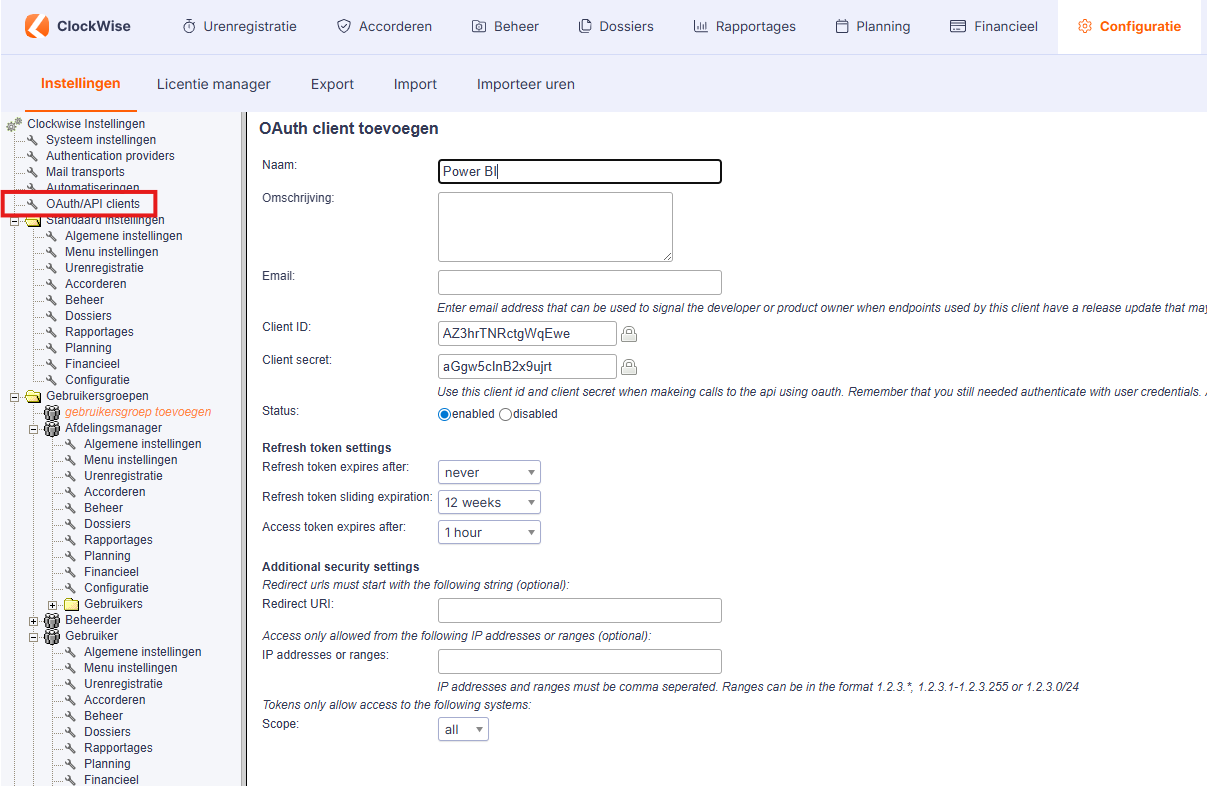Click the Rapportages chart icon

(x=703, y=26)
